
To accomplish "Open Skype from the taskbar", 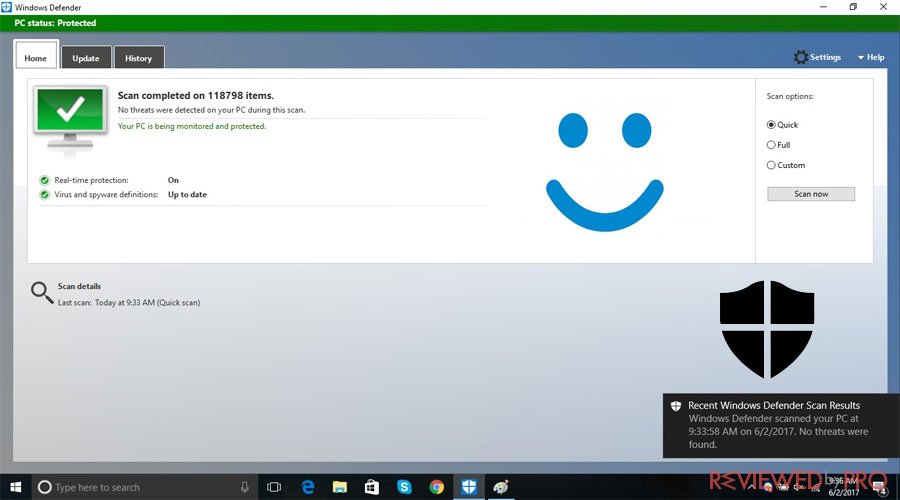I will coord(404,487).
